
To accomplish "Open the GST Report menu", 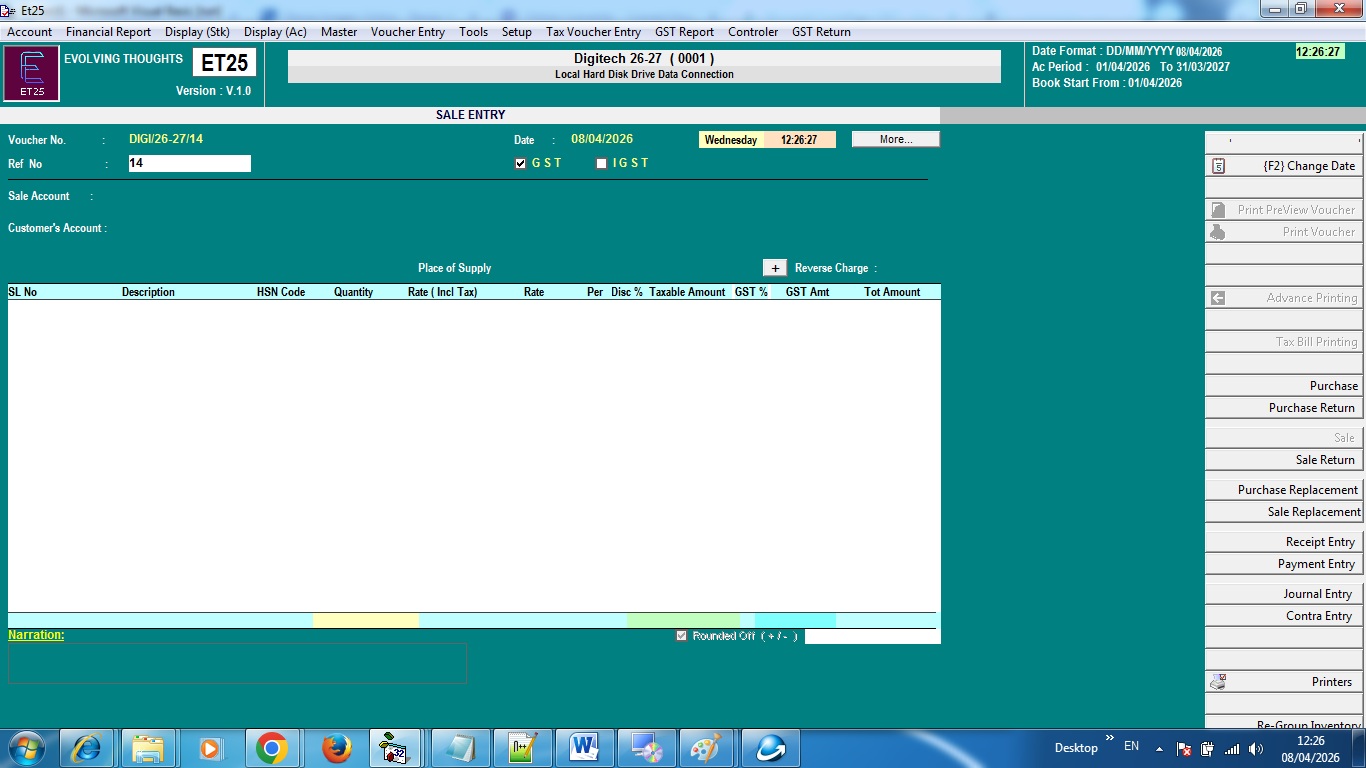I will click(x=684, y=32).
